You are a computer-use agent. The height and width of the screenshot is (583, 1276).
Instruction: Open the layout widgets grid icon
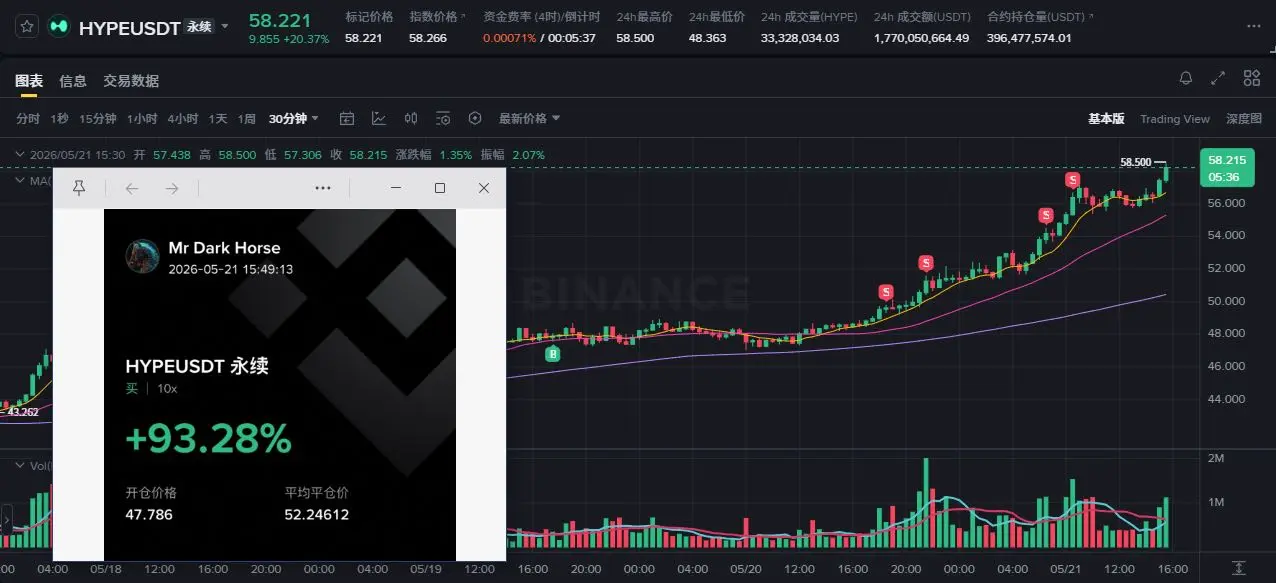[1251, 78]
